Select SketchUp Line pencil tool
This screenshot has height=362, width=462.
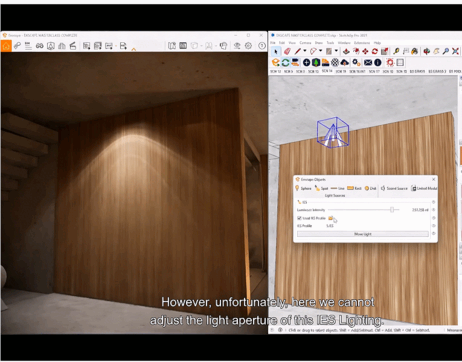(x=298, y=51)
